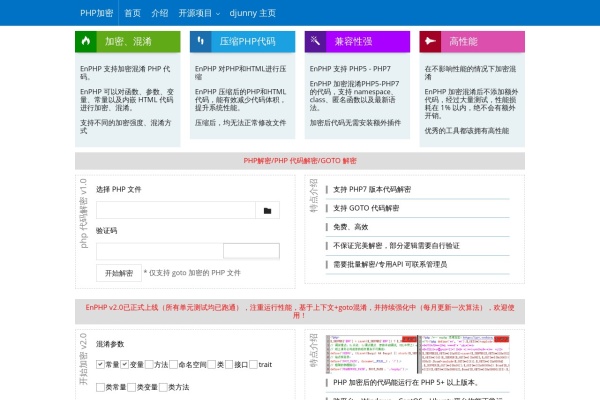
Task: Enable the 方法 checkbox
Action: [x=150, y=365]
